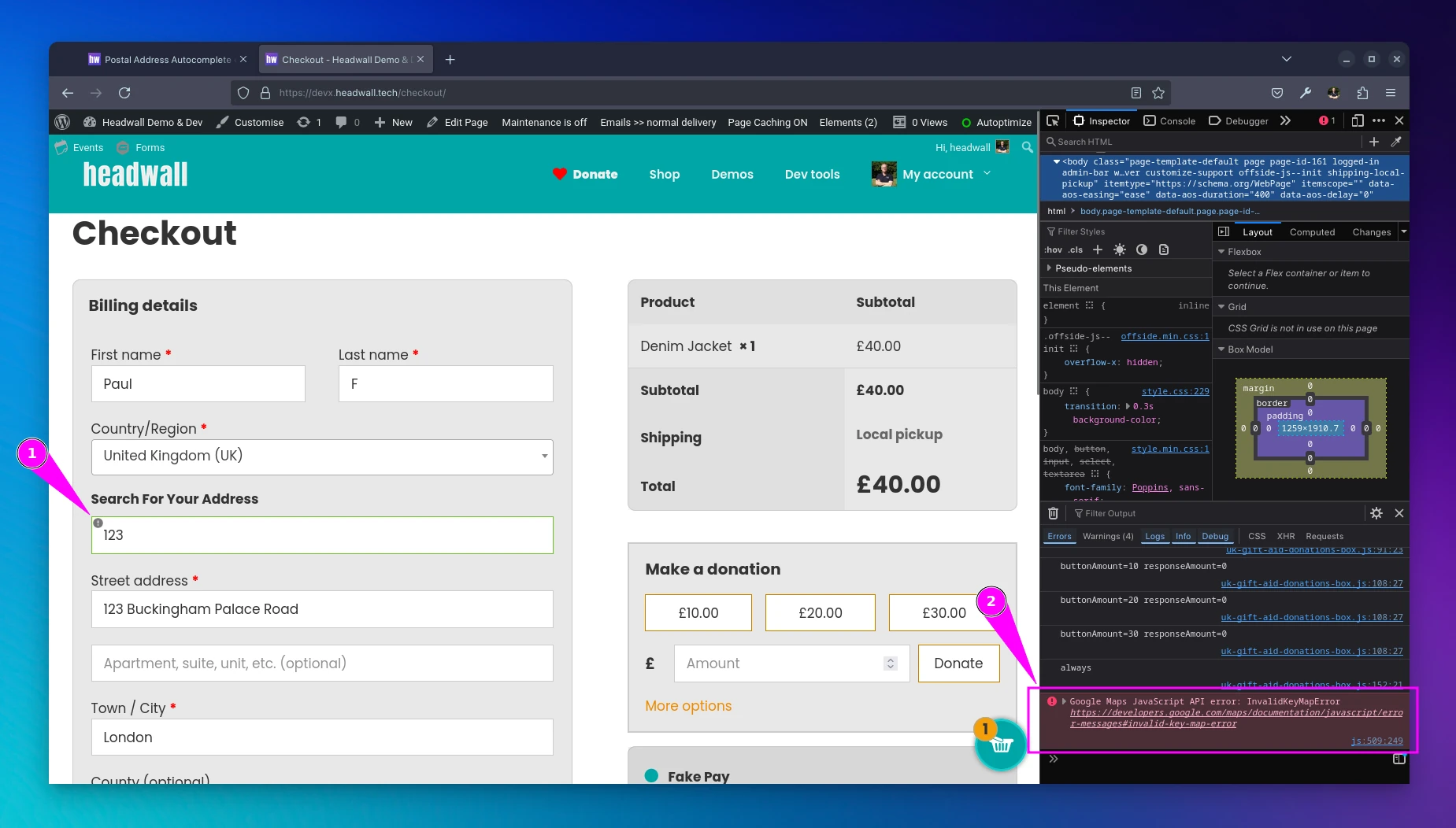Click the Donate button
The height and width of the screenshot is (828, 1456).
point(958,664)
